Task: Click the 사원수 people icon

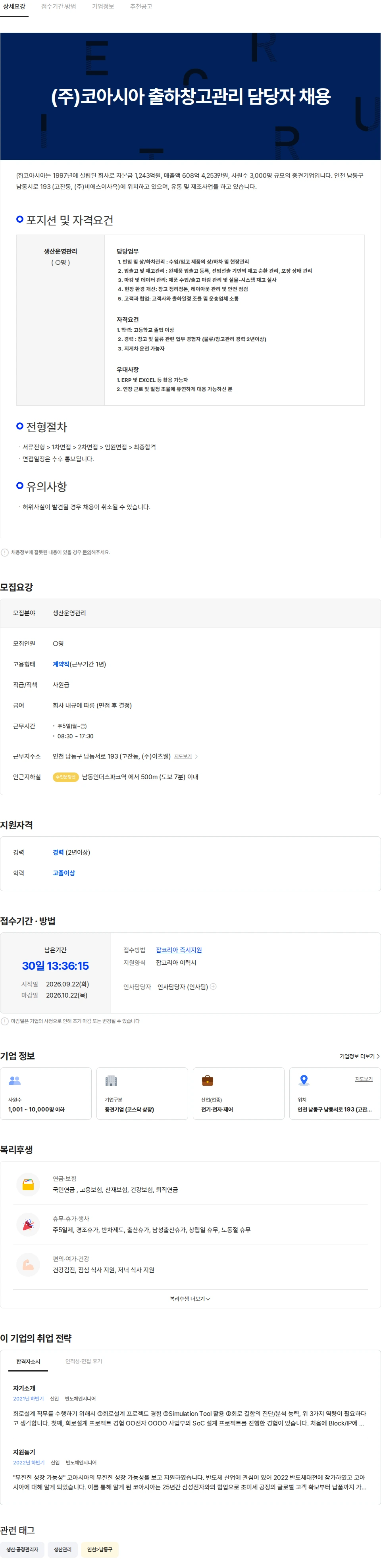Action: click(15, 1081)
